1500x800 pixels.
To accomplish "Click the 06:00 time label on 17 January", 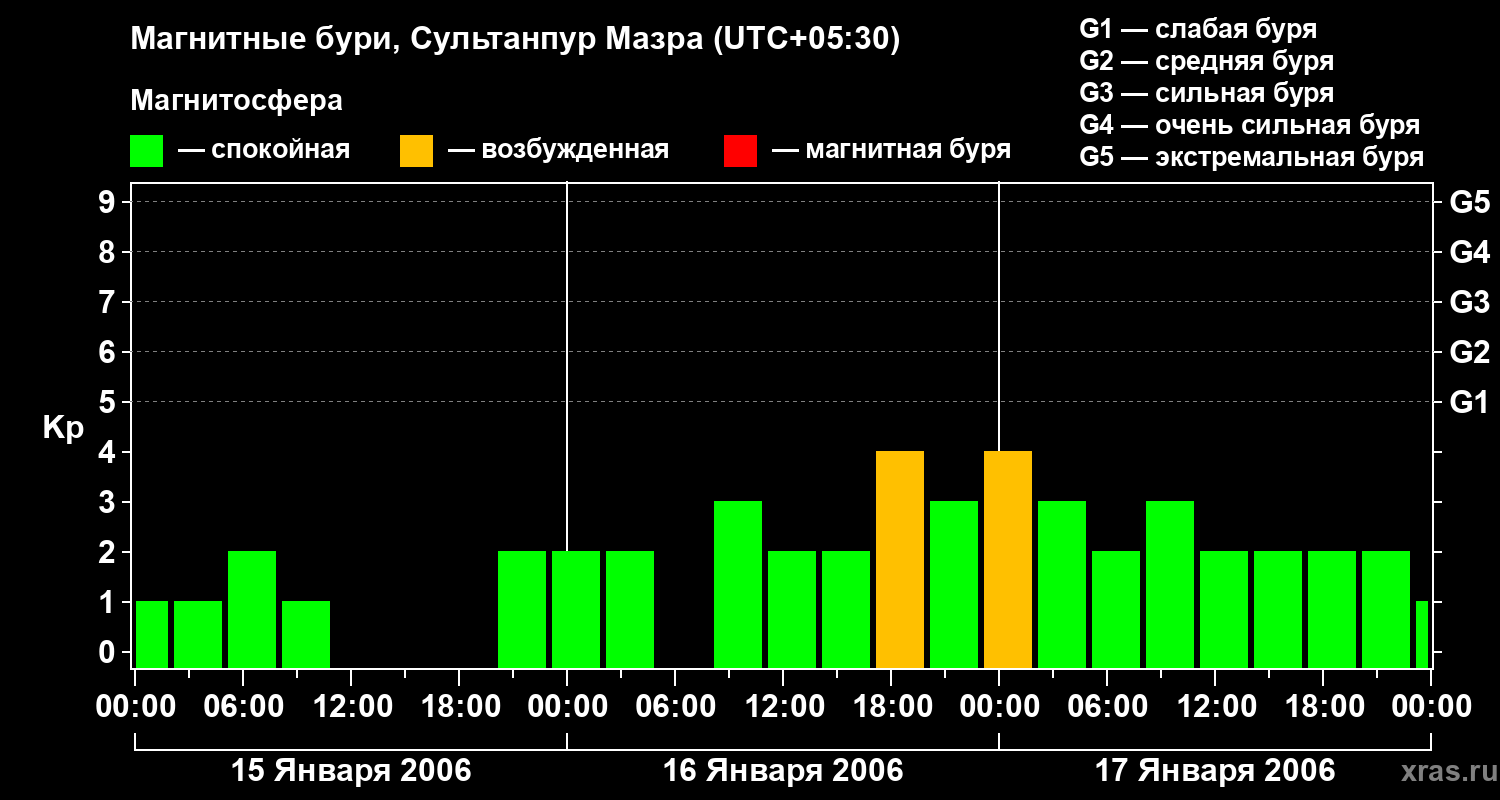I will point(1107,707).
